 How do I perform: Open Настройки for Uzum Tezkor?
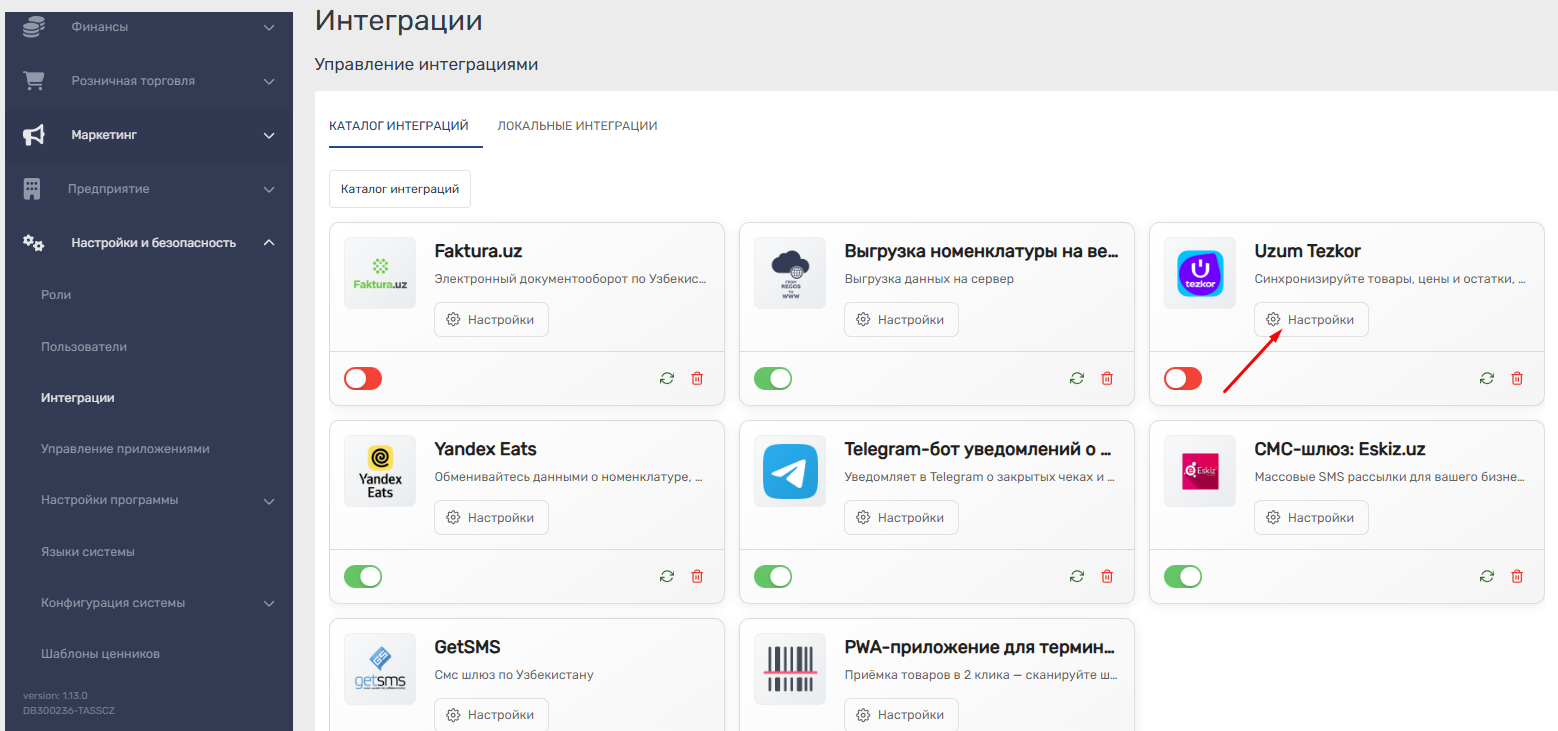click(x=1311, y=319)
